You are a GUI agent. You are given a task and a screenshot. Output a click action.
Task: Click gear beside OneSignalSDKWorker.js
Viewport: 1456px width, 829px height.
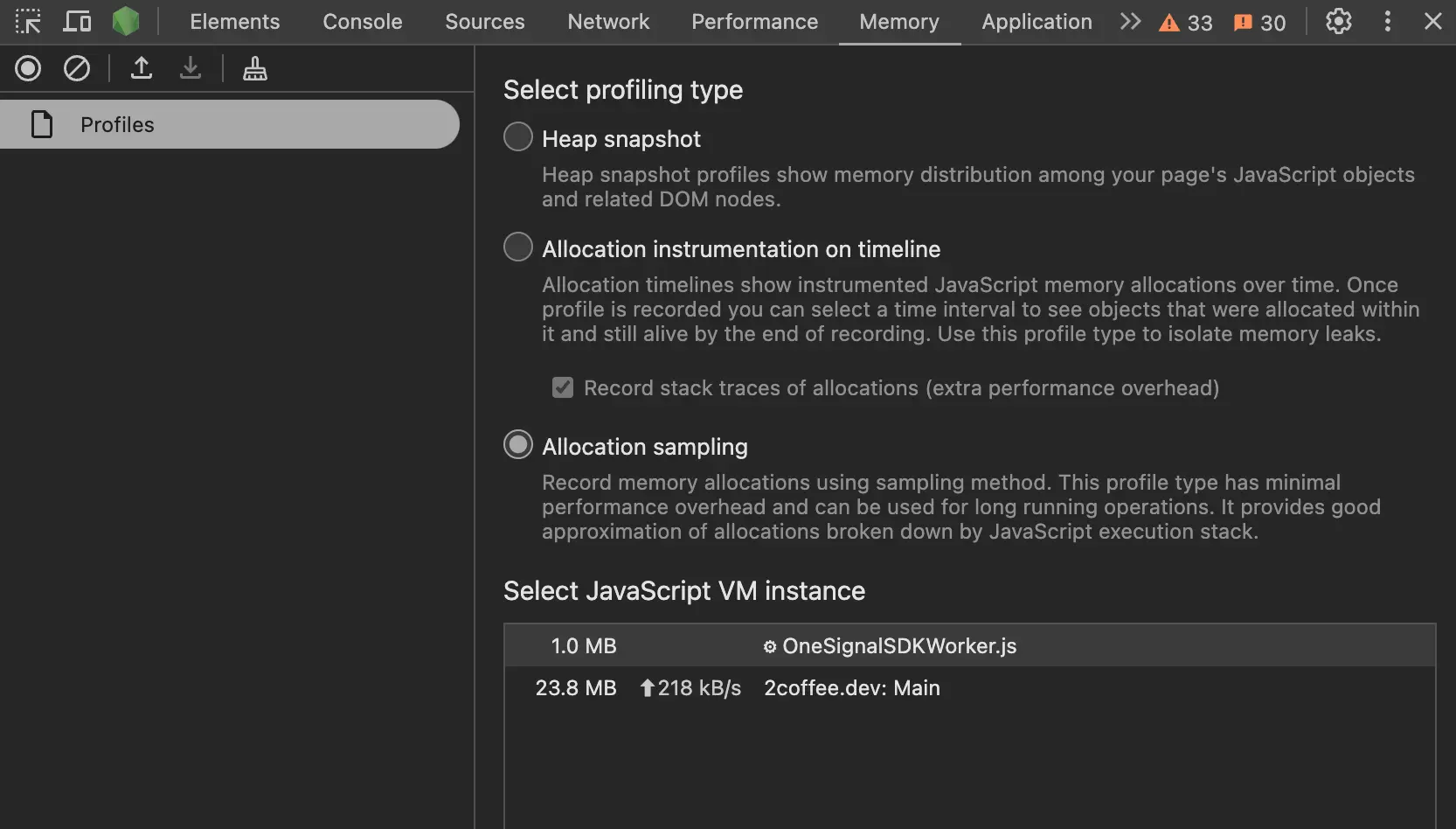point(768,646)
